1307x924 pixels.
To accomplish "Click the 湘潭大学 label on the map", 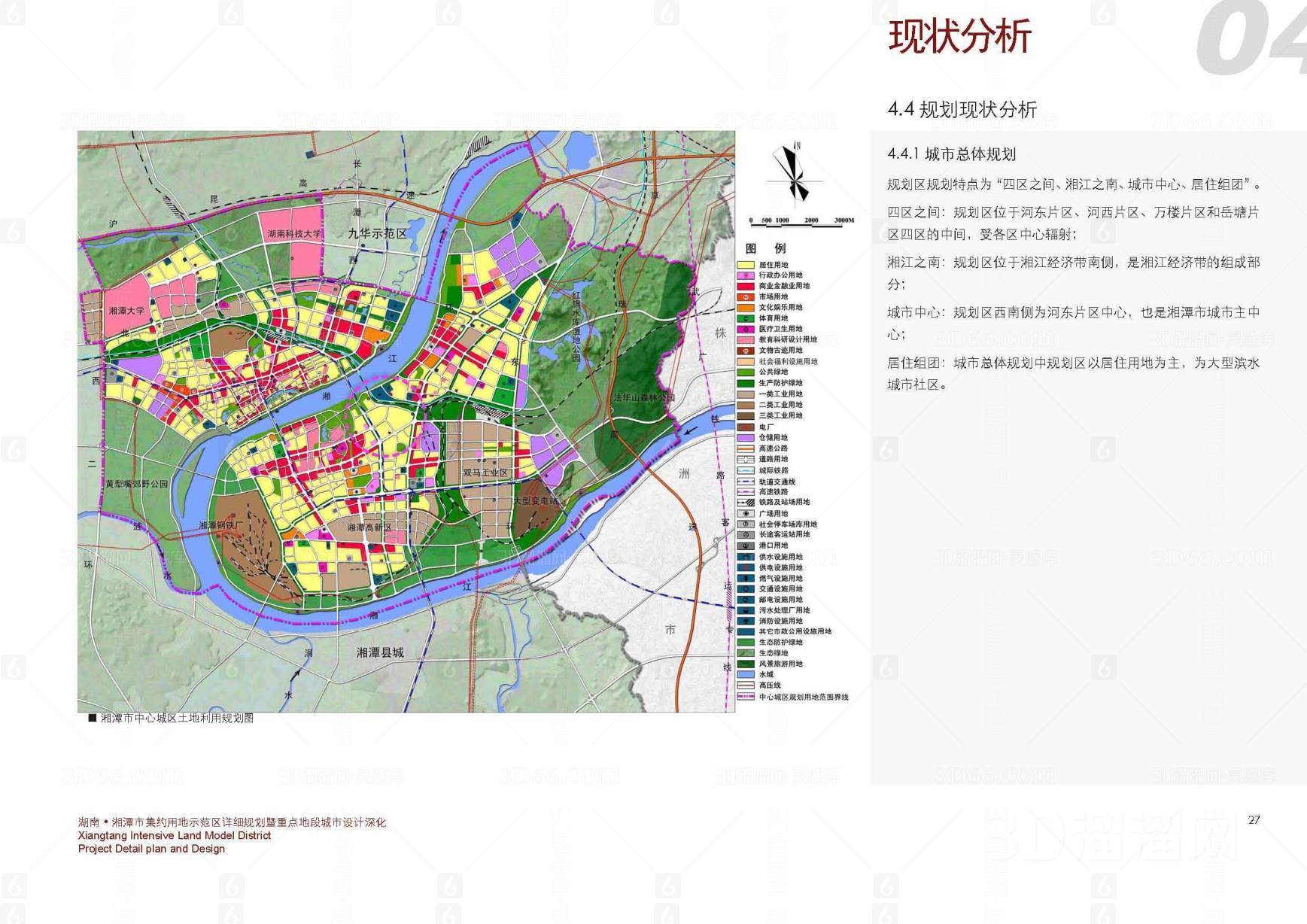I will click(126, 311).
